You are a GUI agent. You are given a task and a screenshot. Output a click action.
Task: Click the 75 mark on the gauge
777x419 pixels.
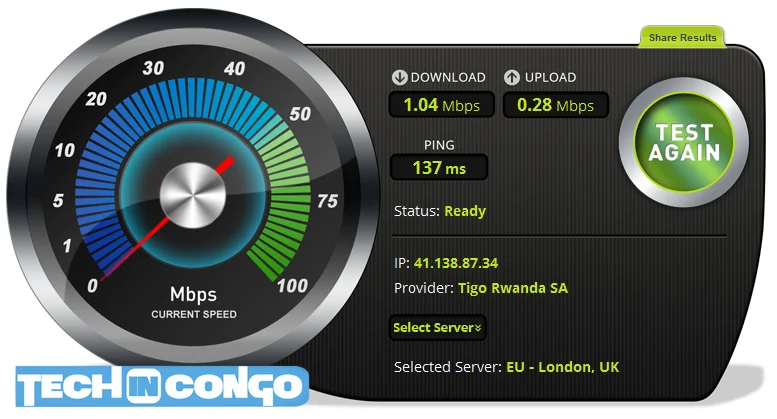point(328,201)
